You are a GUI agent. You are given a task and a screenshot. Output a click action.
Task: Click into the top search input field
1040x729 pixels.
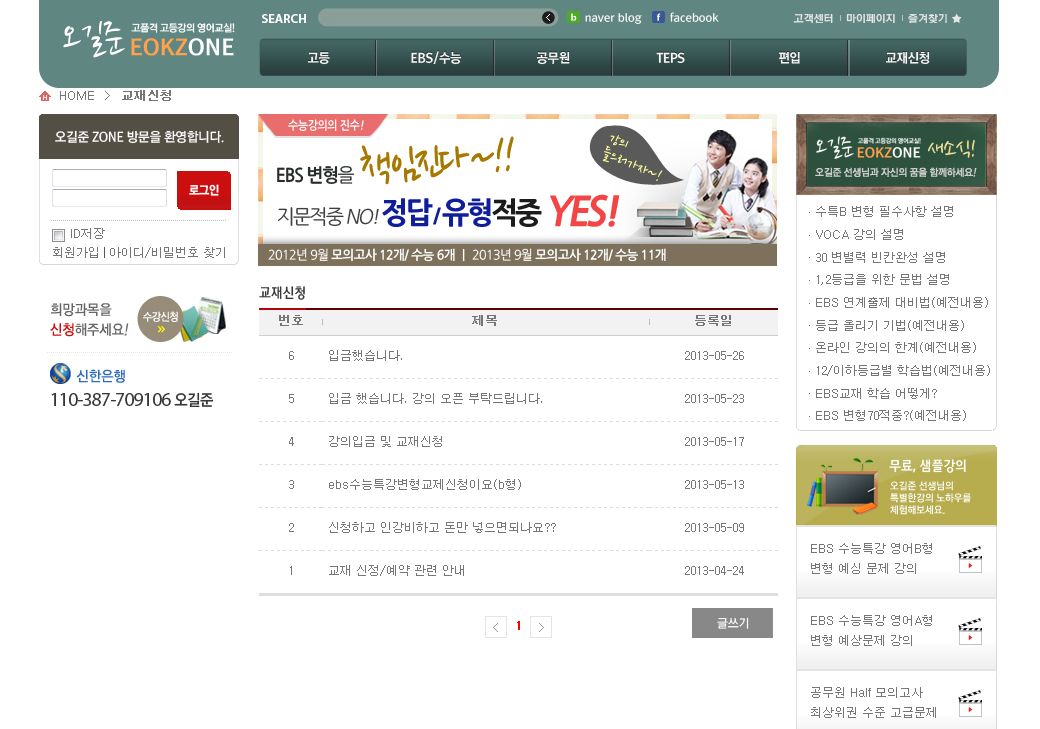430,18
